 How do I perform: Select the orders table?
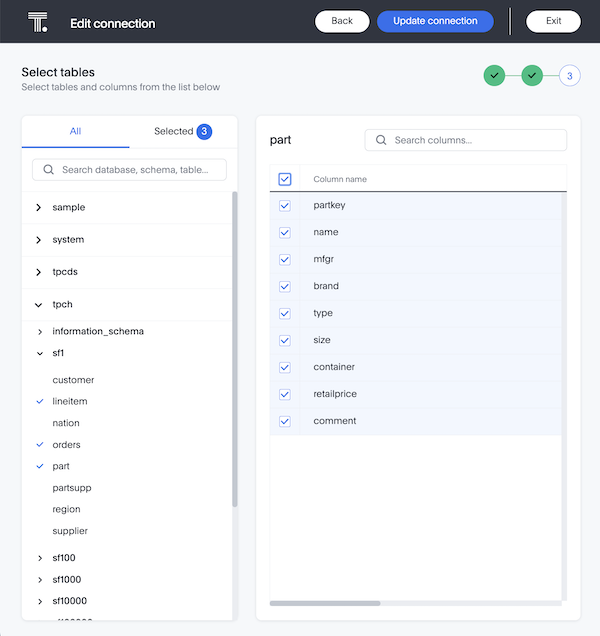click(x=66, y=445)
